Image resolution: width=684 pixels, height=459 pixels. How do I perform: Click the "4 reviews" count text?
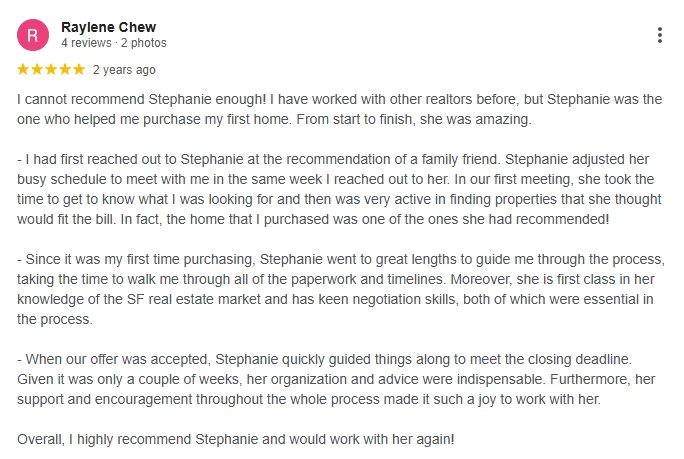tap(86, 43)
